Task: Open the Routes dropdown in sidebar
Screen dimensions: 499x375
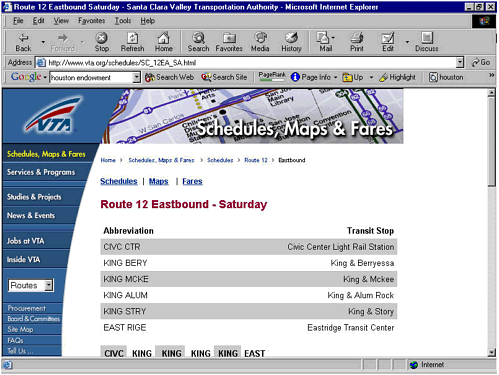Action: (31, 285)
